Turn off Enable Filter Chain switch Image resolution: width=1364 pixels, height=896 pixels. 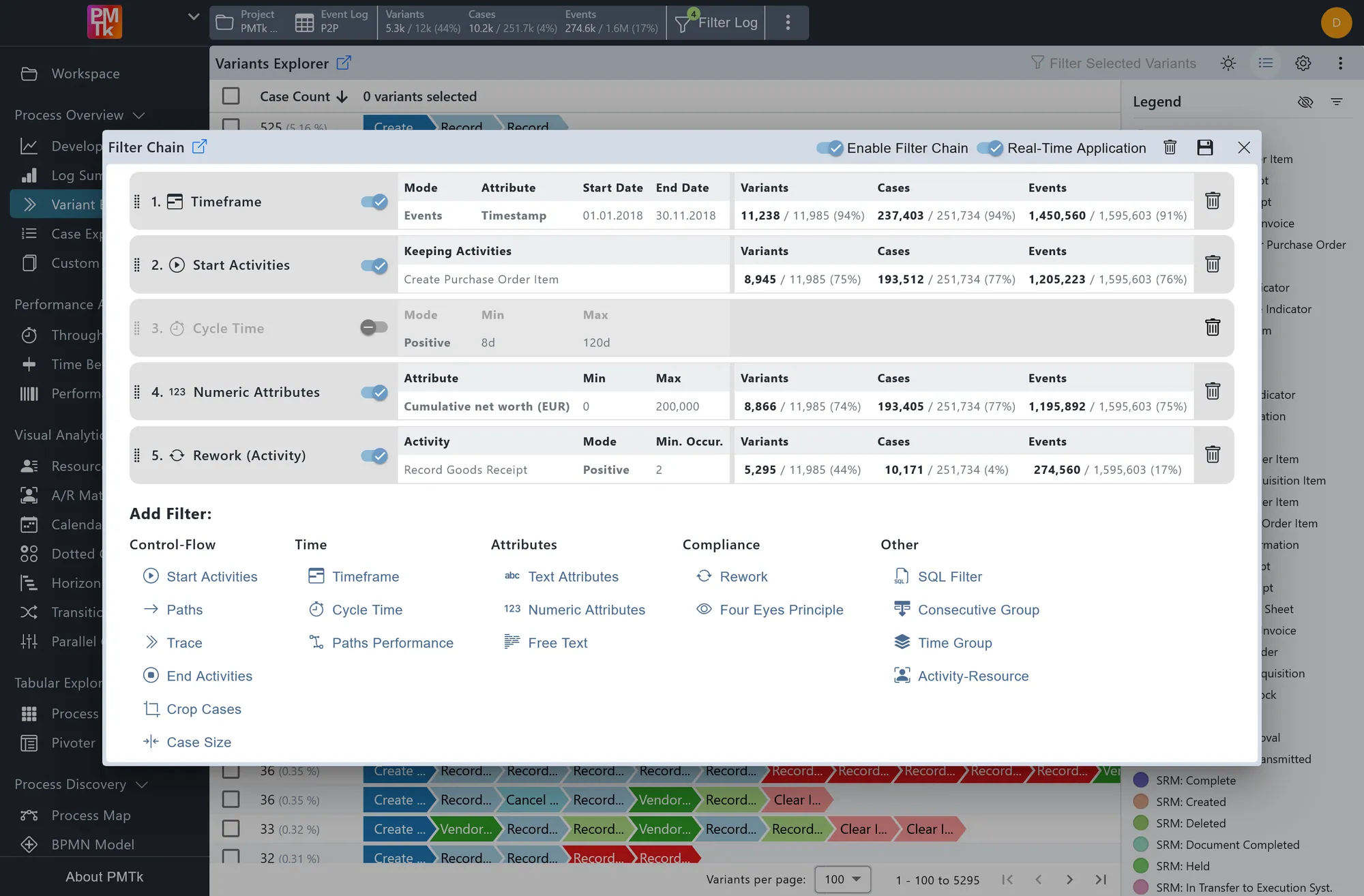tap(830, 148)
